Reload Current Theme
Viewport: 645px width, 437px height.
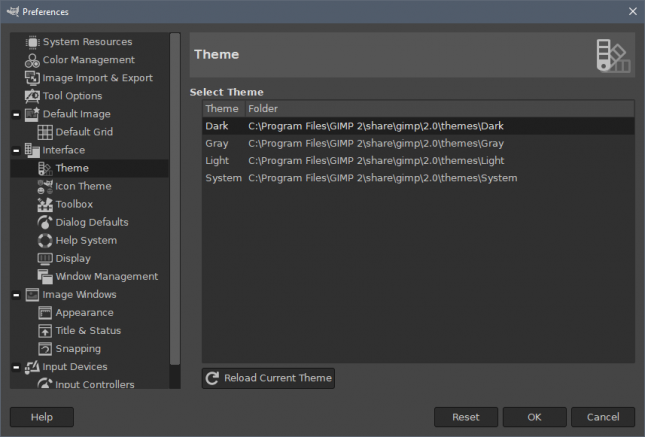tap(268, 378)
